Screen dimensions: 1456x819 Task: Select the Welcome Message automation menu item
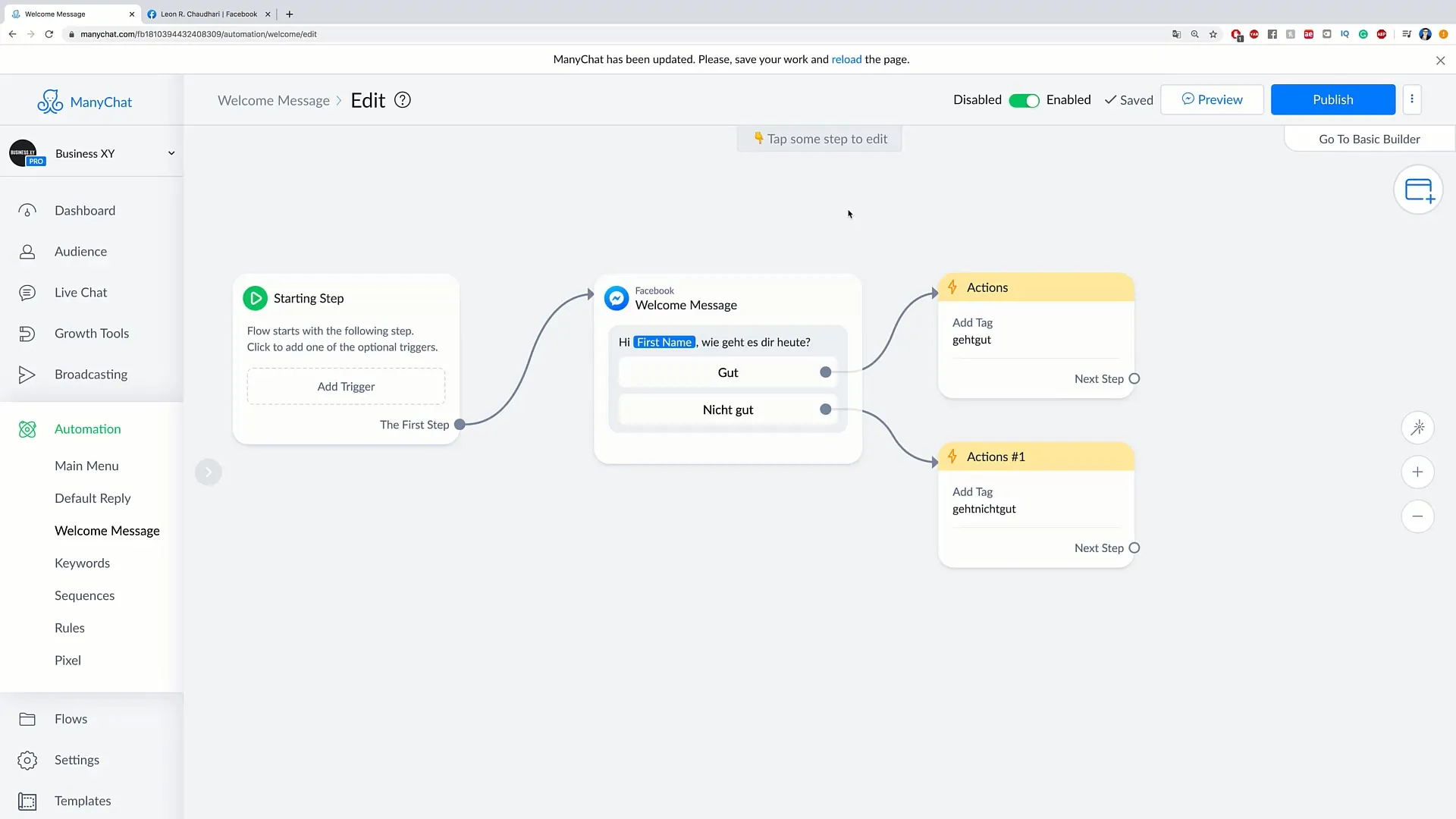pos(107,530)
